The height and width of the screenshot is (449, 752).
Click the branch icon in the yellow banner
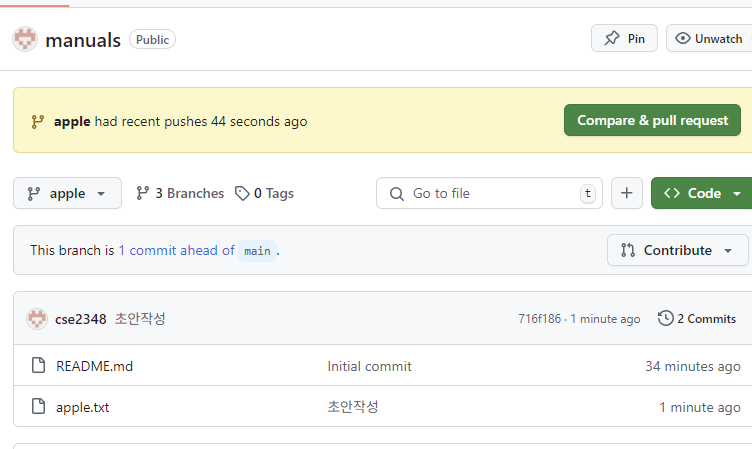click(x=38, y=121)
